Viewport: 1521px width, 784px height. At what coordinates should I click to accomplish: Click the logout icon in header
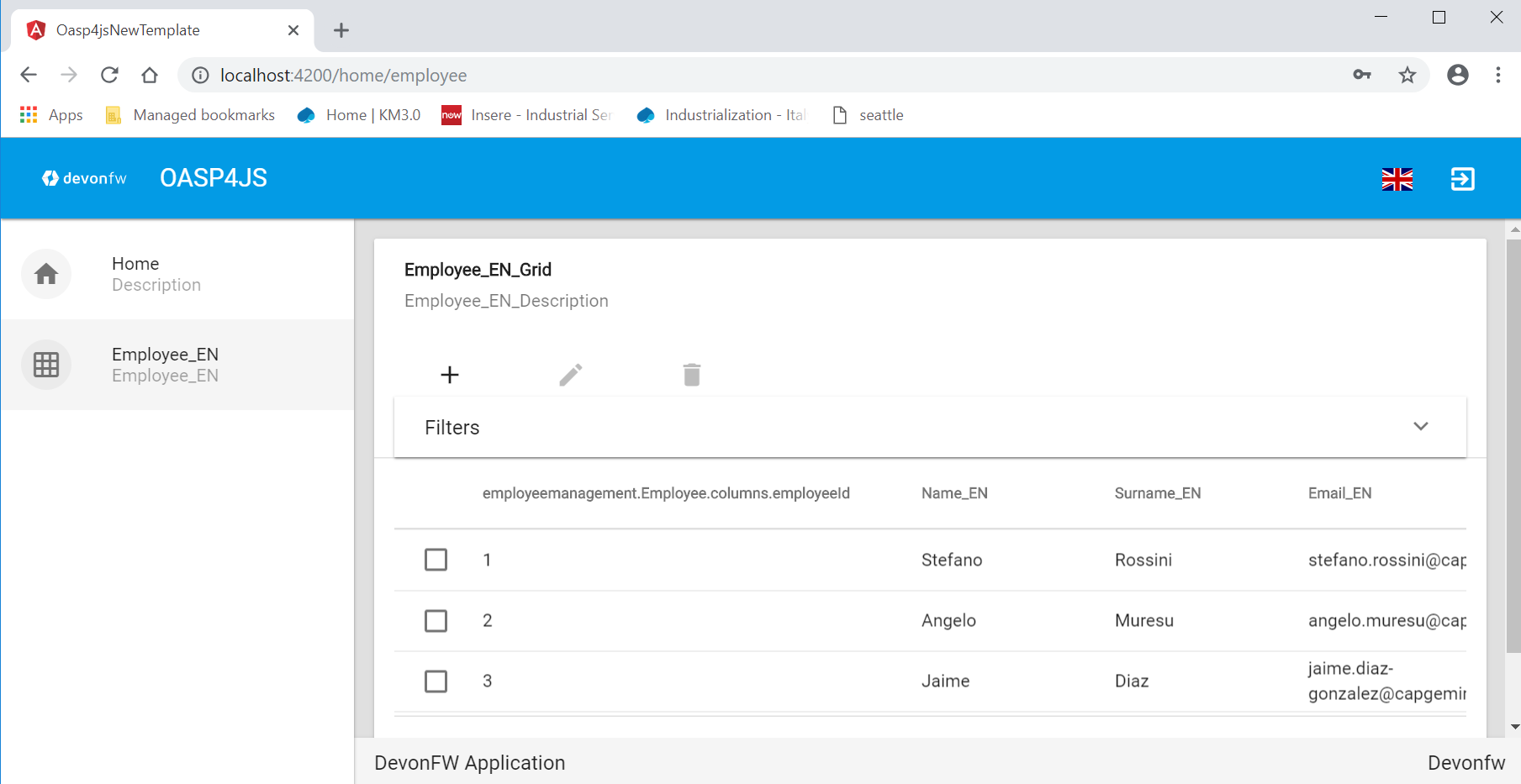[1462, 179]
